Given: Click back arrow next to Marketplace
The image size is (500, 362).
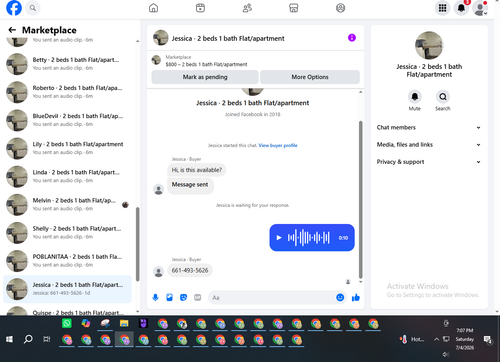Looking at the screenshot, I should coord(12,30).
